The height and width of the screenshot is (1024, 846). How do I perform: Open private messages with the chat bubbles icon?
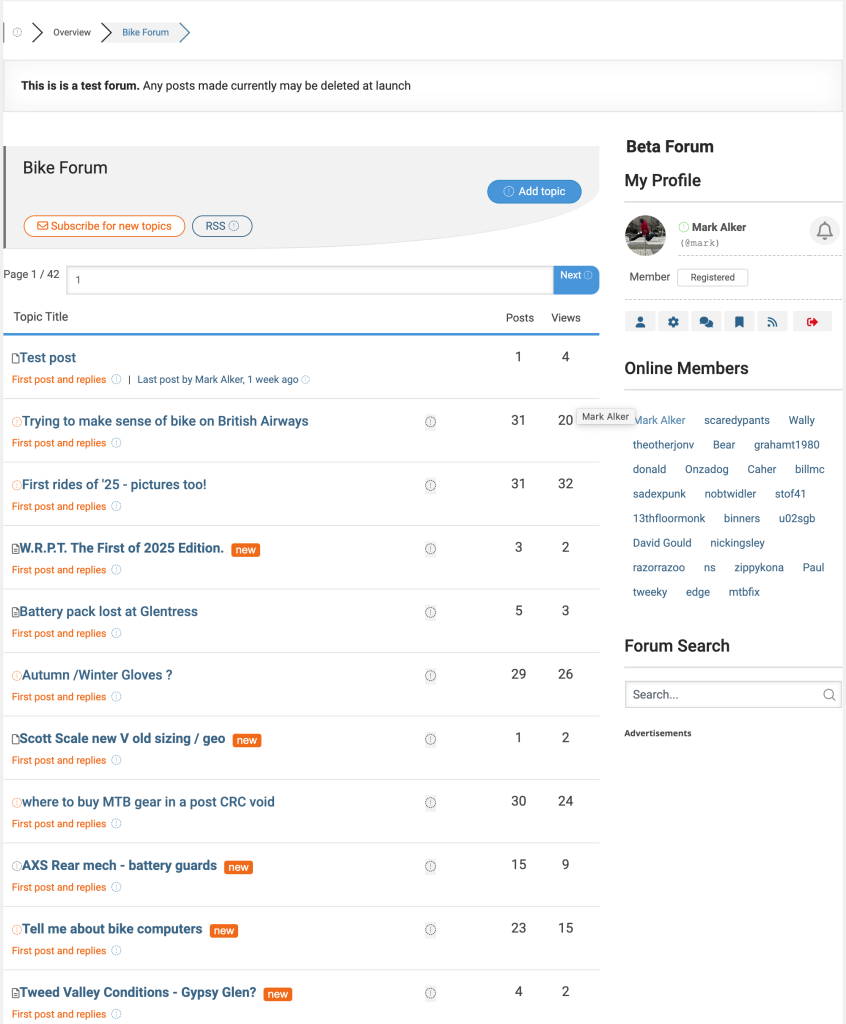pos(706,321)
